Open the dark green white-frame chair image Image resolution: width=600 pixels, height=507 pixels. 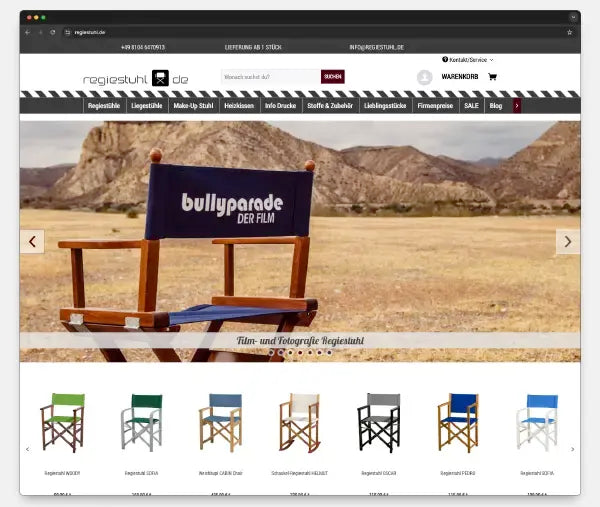click(x=142, y=423)
